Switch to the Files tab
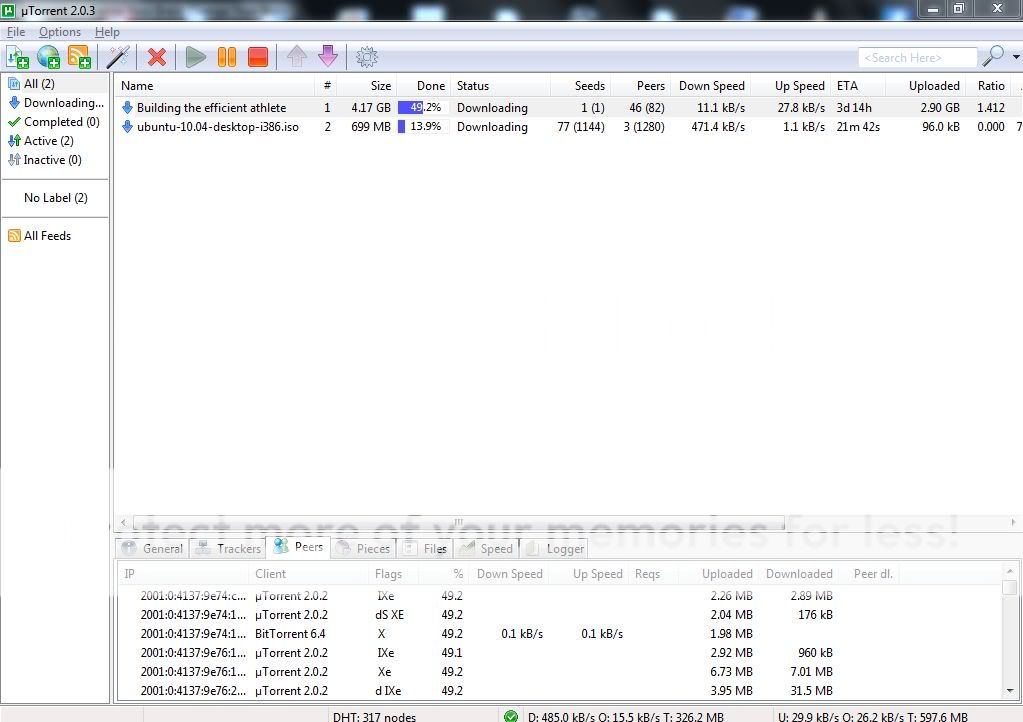 [x=425, y=549]
